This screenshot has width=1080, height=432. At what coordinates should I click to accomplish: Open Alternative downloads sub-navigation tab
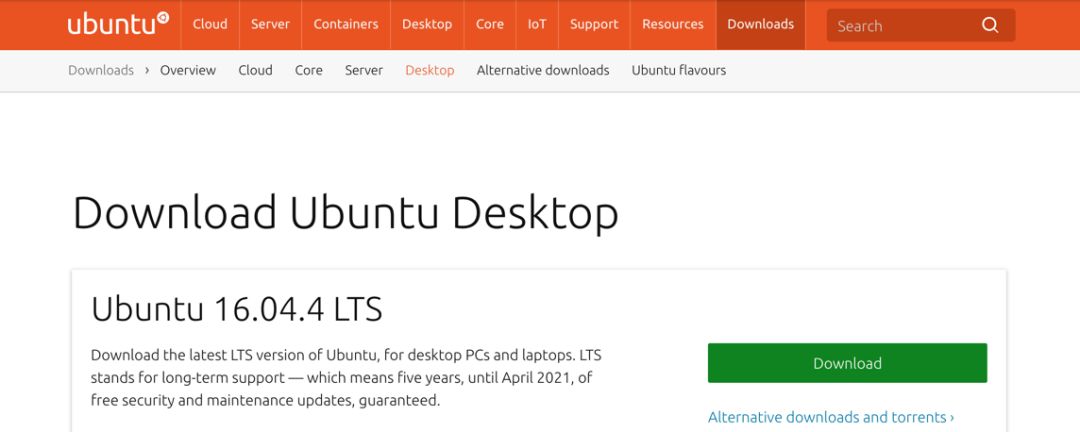543,70
